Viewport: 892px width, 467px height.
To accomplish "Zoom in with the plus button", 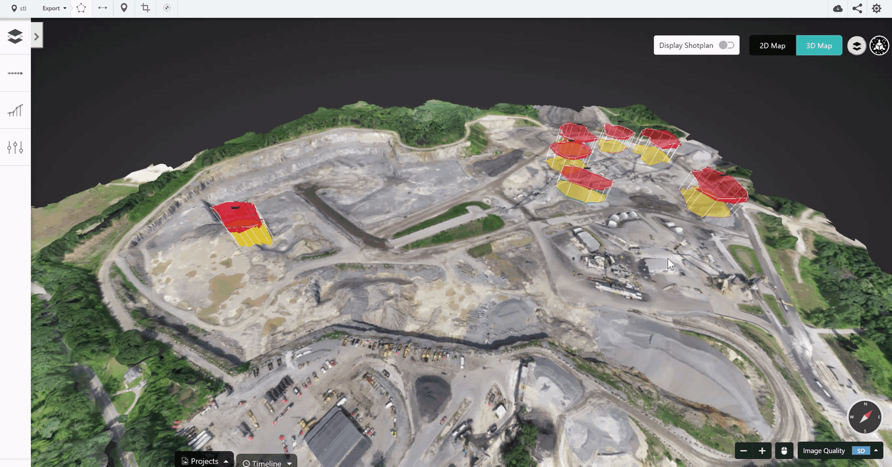I will pyautogui.click(x=762, y=451).
